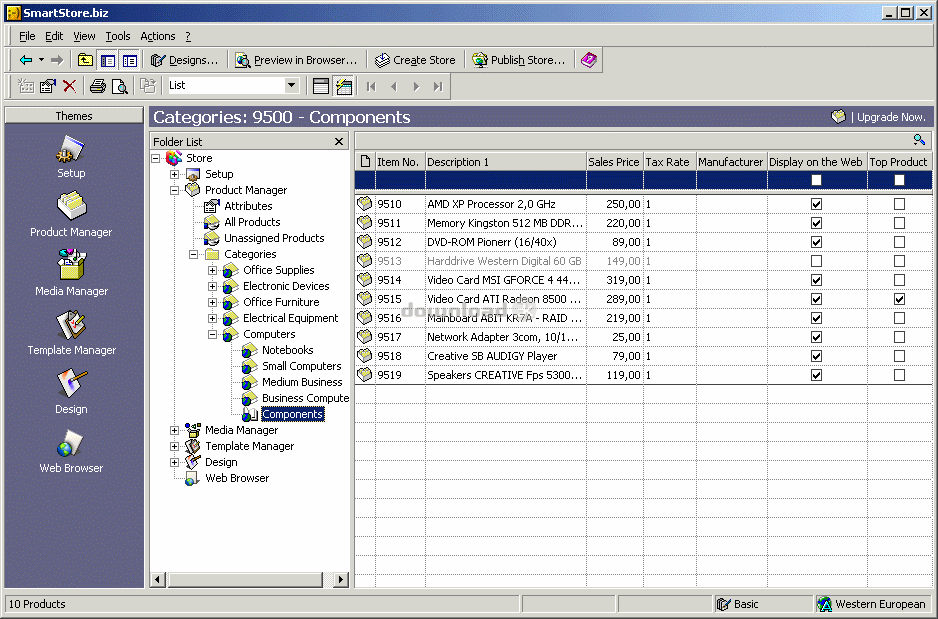The width and height of the screenshot is (938, 619).
Task: Click the search magnifier icon above the grid
Action: click(x=919, y=141)
